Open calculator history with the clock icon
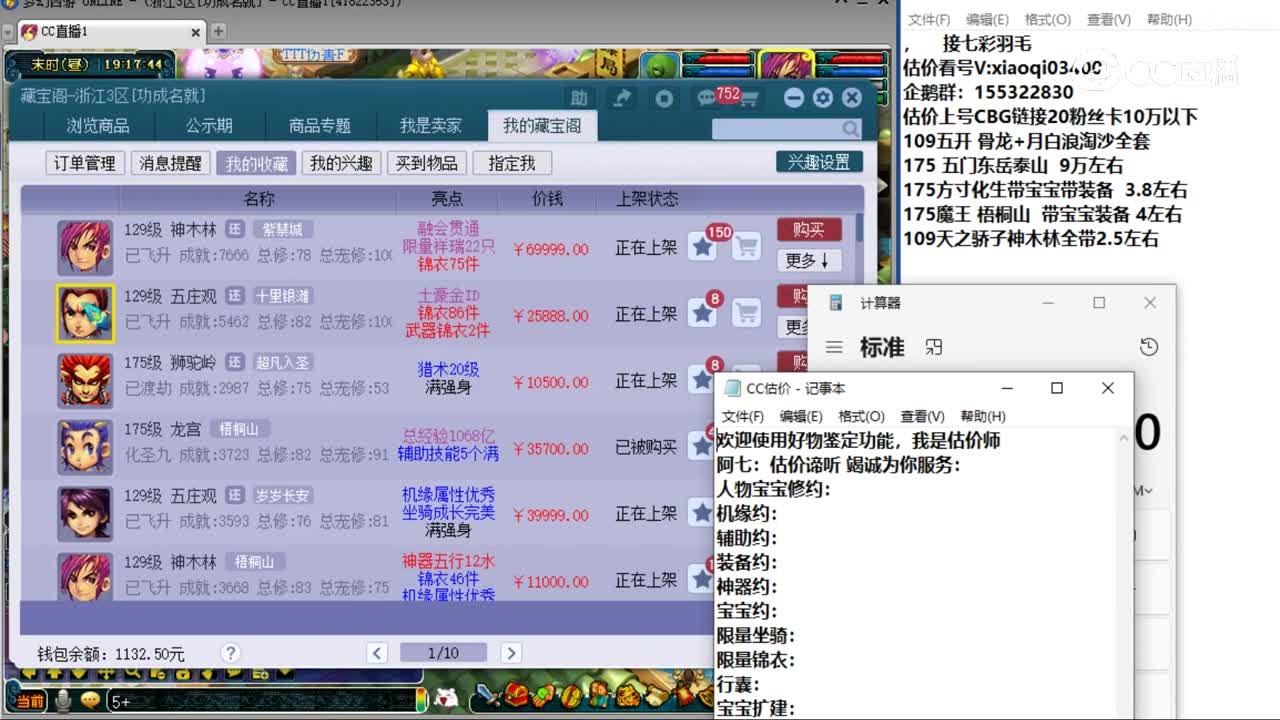 [1148, 346]
